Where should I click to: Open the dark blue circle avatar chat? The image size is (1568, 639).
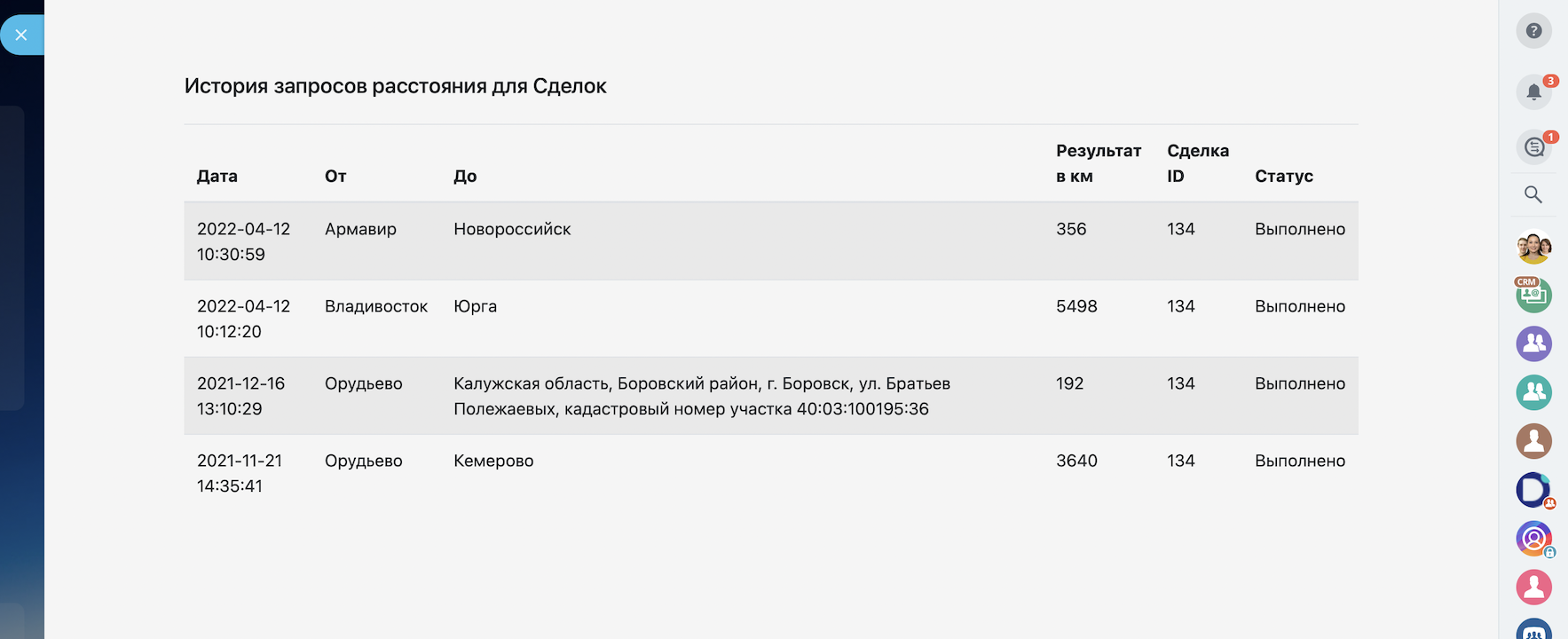click(1533, 489)
